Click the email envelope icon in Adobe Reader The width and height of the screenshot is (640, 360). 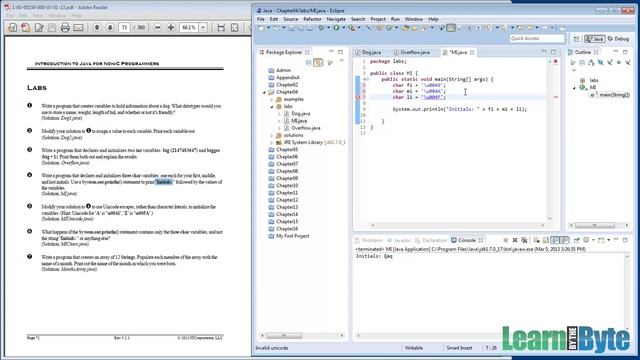click(x=78, y=27)
